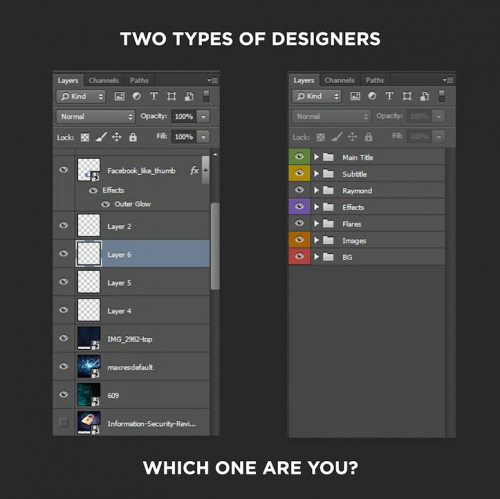Click adjustment layer filter icon in left panel
The image size is (500, 499).
tap(137, 96)
